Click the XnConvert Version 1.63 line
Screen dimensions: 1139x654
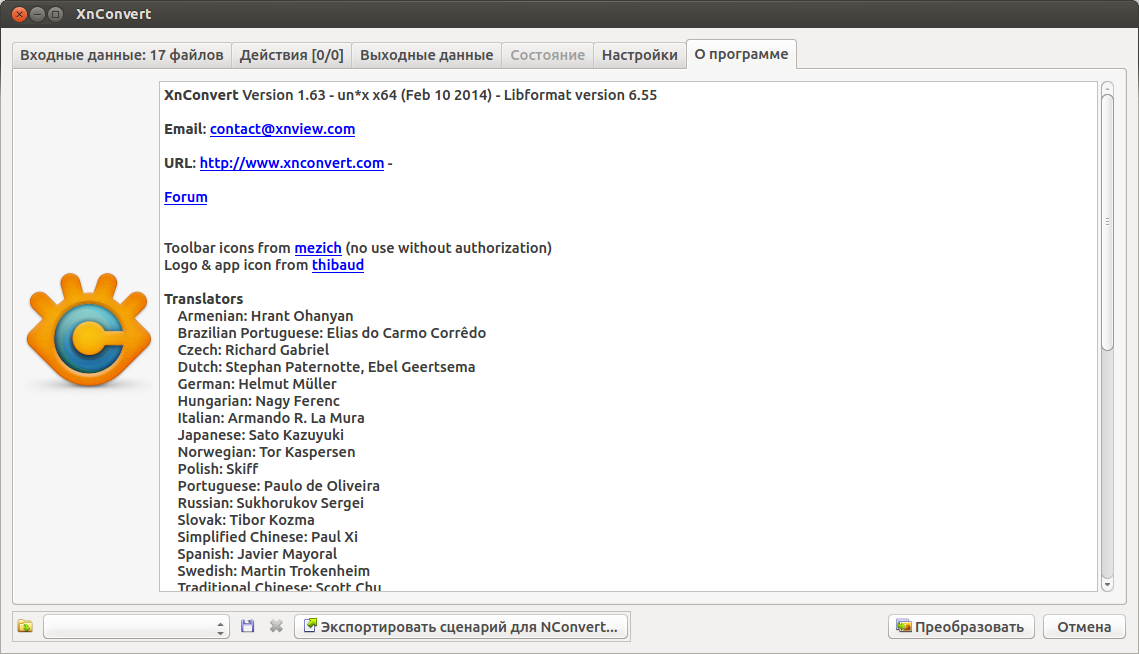(410, 95)
